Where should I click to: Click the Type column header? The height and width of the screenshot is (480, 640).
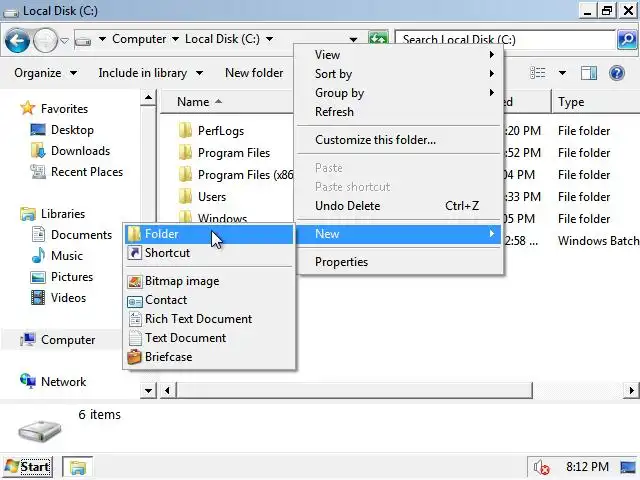(x=596, y=102)
